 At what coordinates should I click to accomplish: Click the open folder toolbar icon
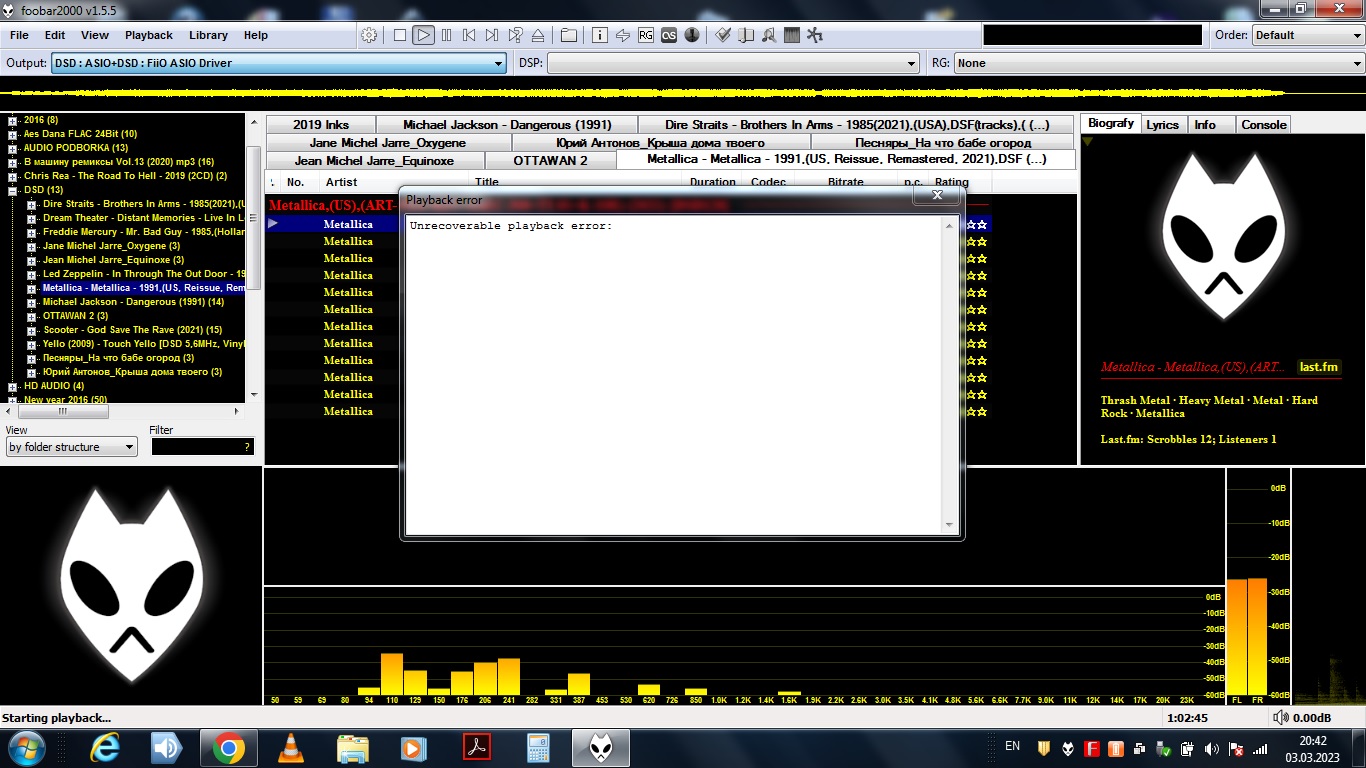tap(569, 35)
